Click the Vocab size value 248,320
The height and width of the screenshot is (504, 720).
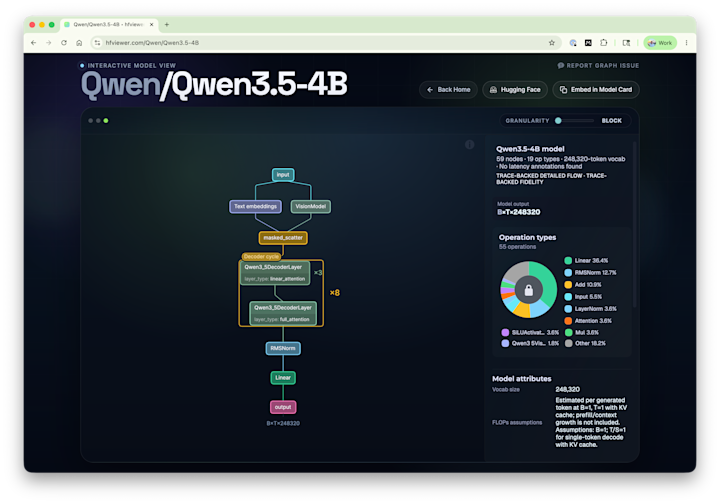coord(568,389)
